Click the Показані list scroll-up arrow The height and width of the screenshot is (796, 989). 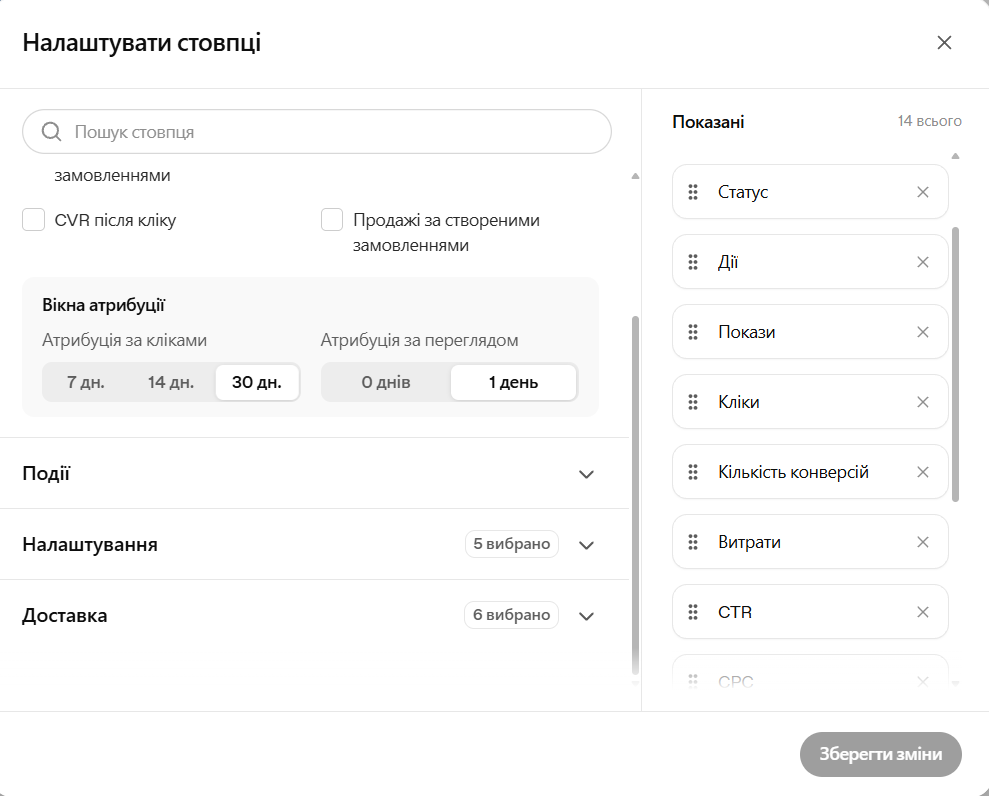955,156
